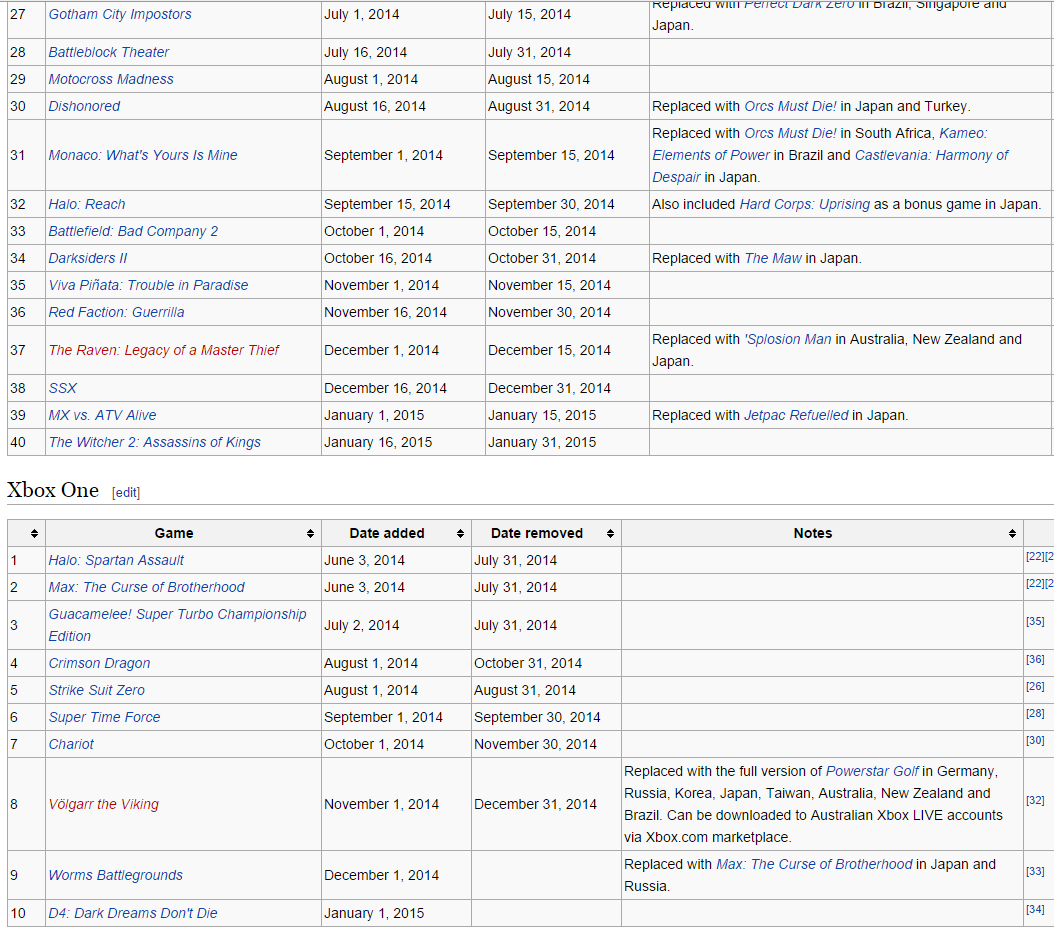Open Strike Suit Zero link
This screenshot has height=940, width=1054.
[x=96, y=690]
